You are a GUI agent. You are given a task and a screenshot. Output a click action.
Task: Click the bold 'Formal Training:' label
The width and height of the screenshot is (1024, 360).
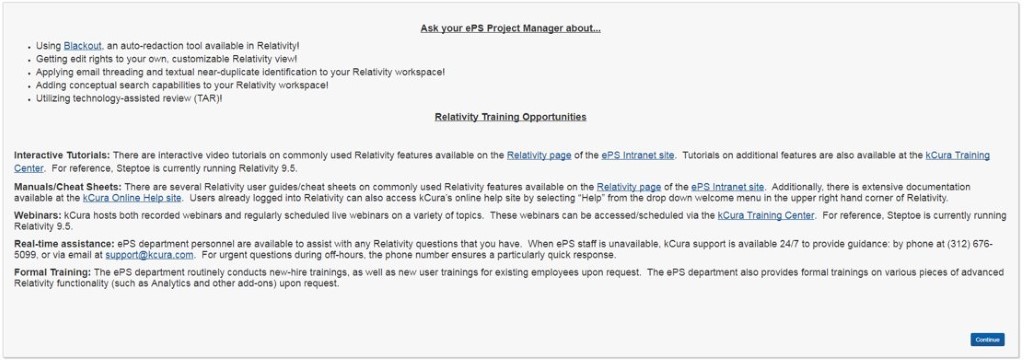[53, 272]
